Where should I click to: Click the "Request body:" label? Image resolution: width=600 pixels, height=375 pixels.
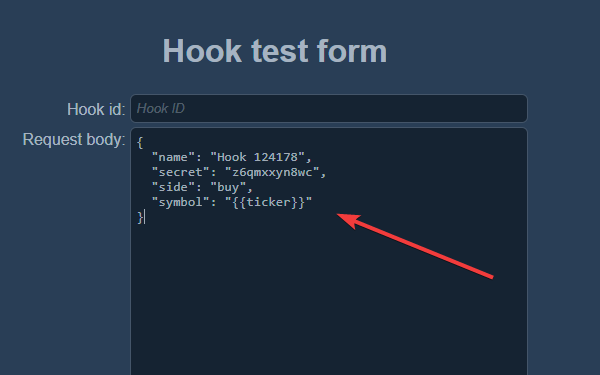pos(74,140)
